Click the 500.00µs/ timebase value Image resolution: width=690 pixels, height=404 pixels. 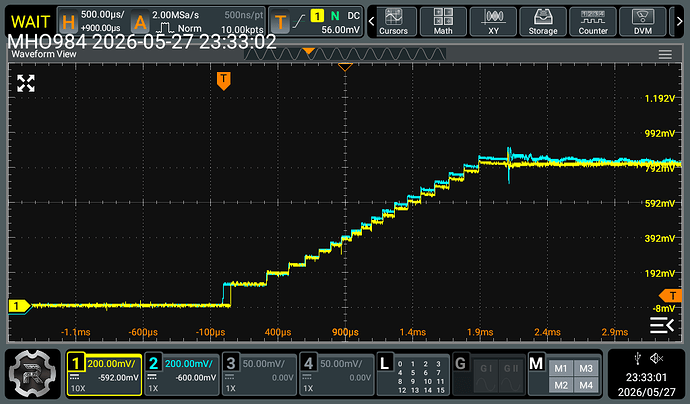point(102,15)
